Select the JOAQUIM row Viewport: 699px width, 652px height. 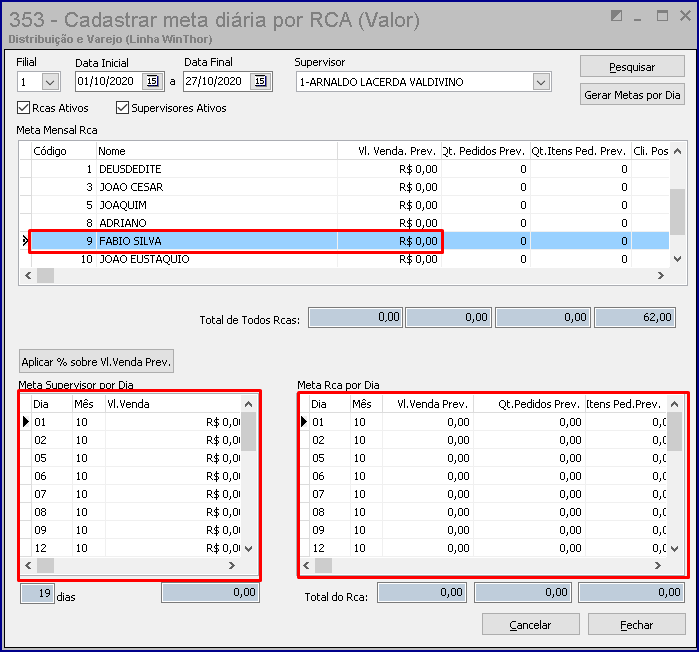(344, 205)
